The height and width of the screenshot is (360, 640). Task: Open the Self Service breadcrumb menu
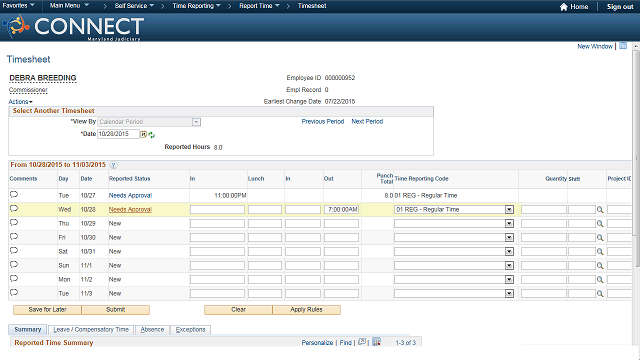click(x=134, y=6)
